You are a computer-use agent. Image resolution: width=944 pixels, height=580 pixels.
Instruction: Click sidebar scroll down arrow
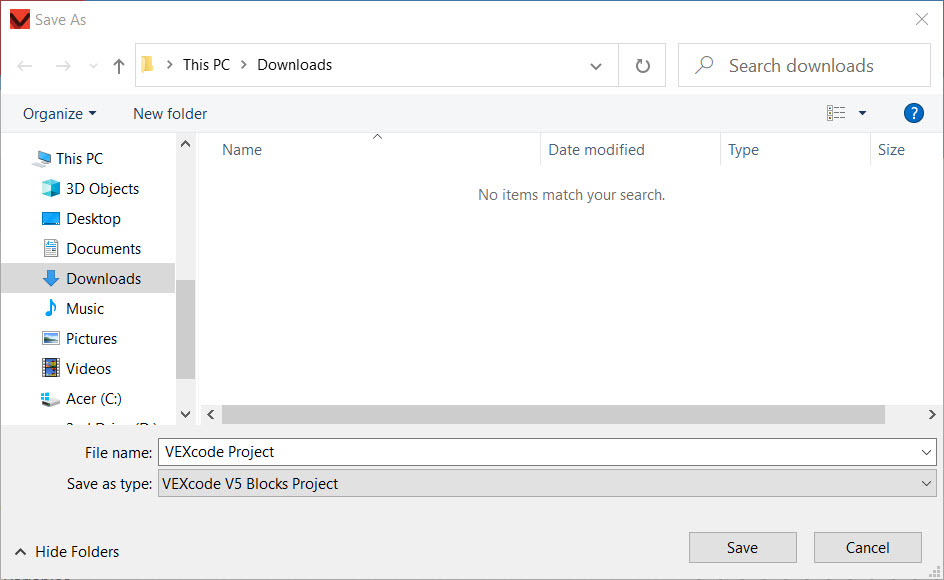pos(185,414)
